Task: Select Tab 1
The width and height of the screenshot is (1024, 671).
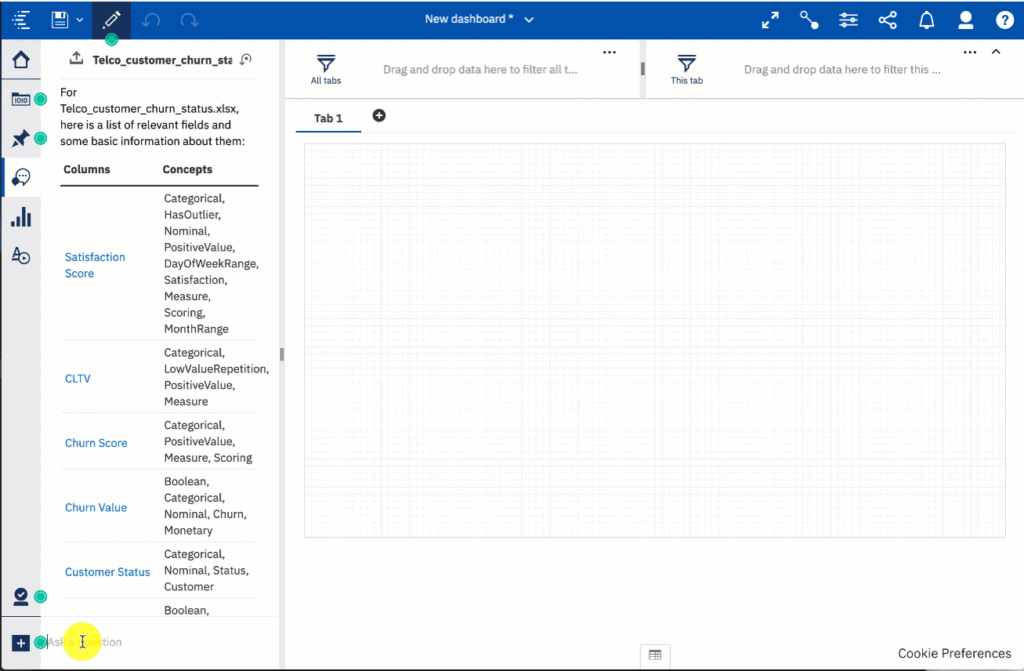Action: pyautogui.click(x=328, y=118)
